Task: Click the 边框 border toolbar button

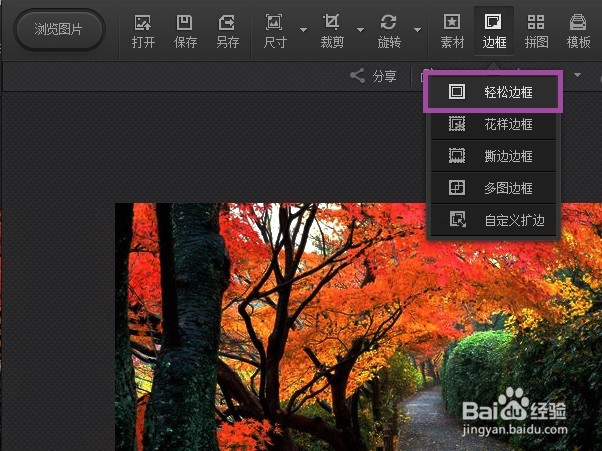Action: coord(494,31)
